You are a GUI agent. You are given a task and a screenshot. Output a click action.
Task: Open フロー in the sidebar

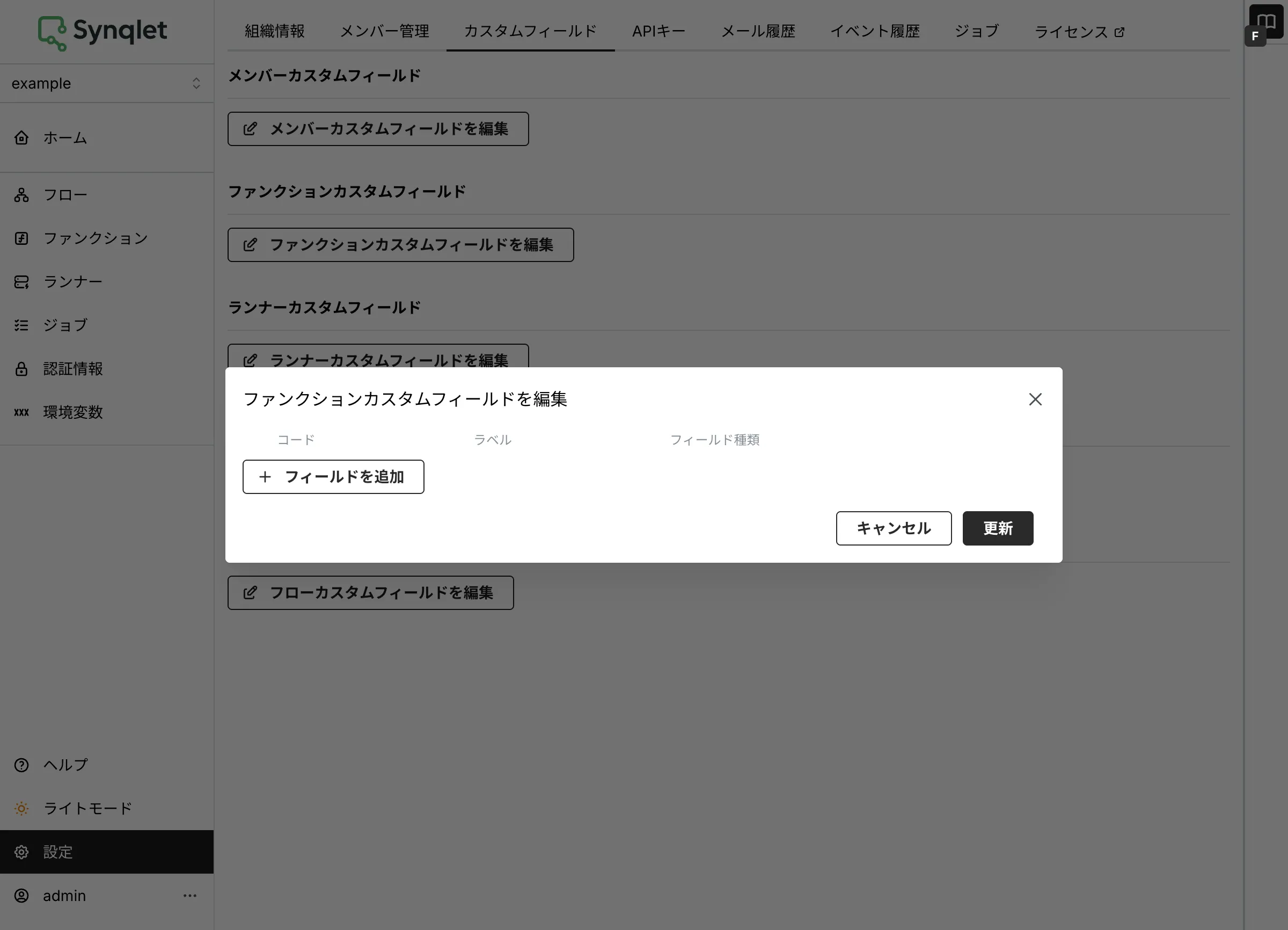point(107,195)
